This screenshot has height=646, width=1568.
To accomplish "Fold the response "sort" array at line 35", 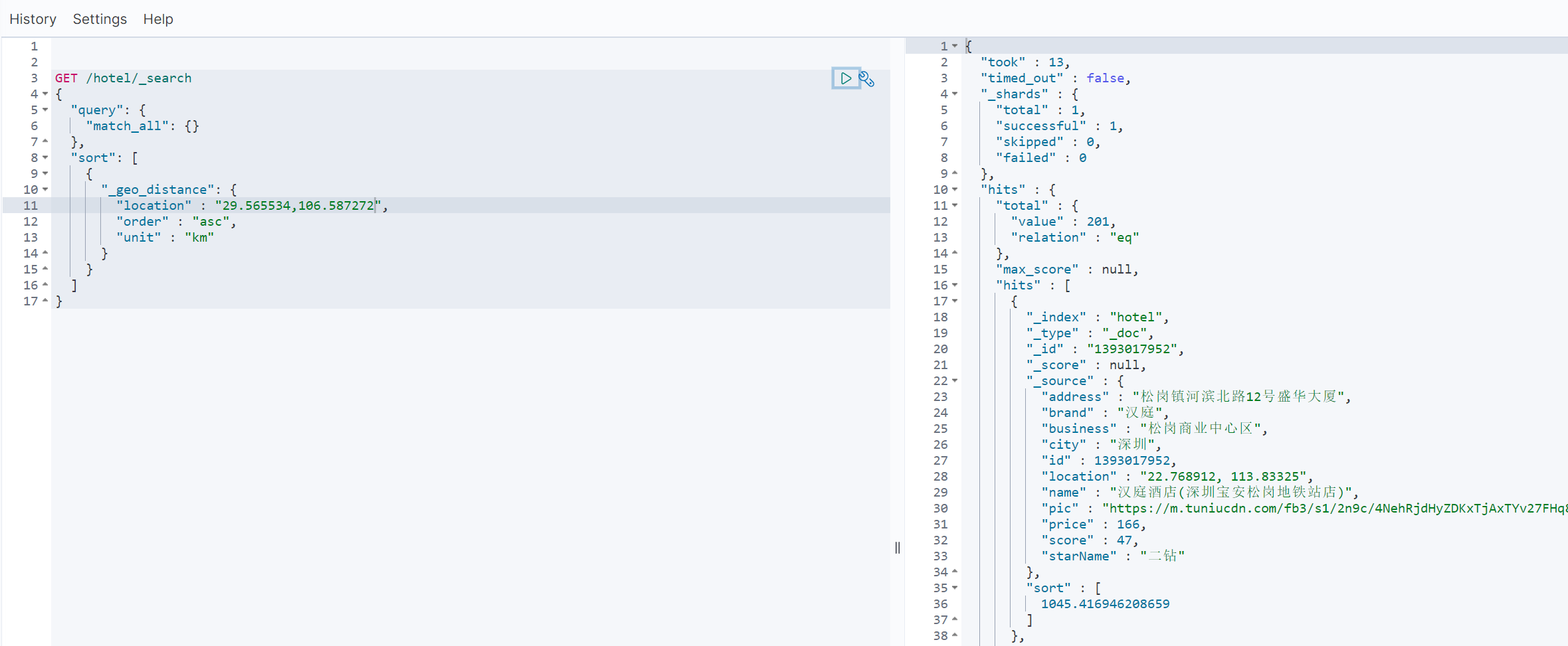I will 955,588.
